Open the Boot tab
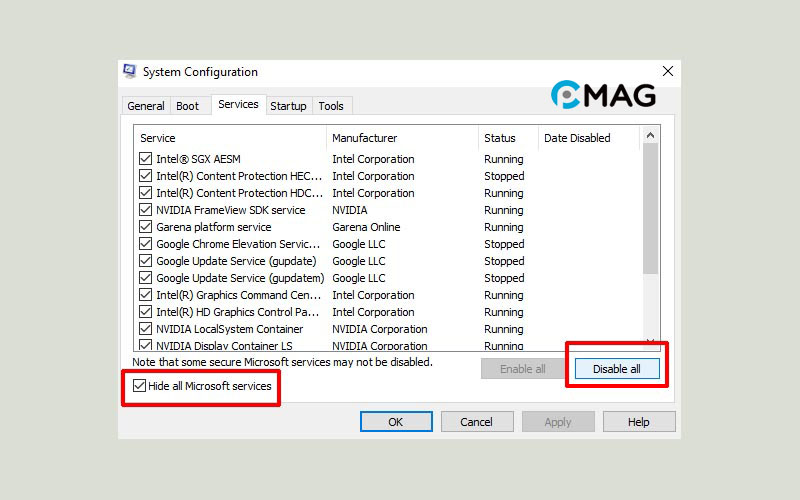This screenshot has height=500, width=800. point(188,106)
